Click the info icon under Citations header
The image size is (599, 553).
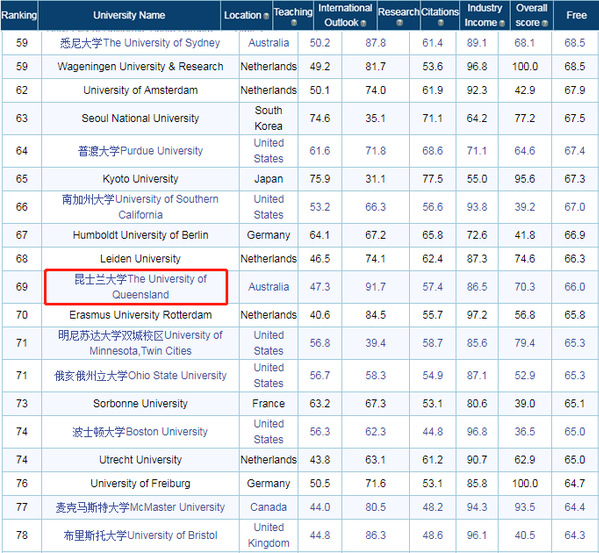click(440, 23)
